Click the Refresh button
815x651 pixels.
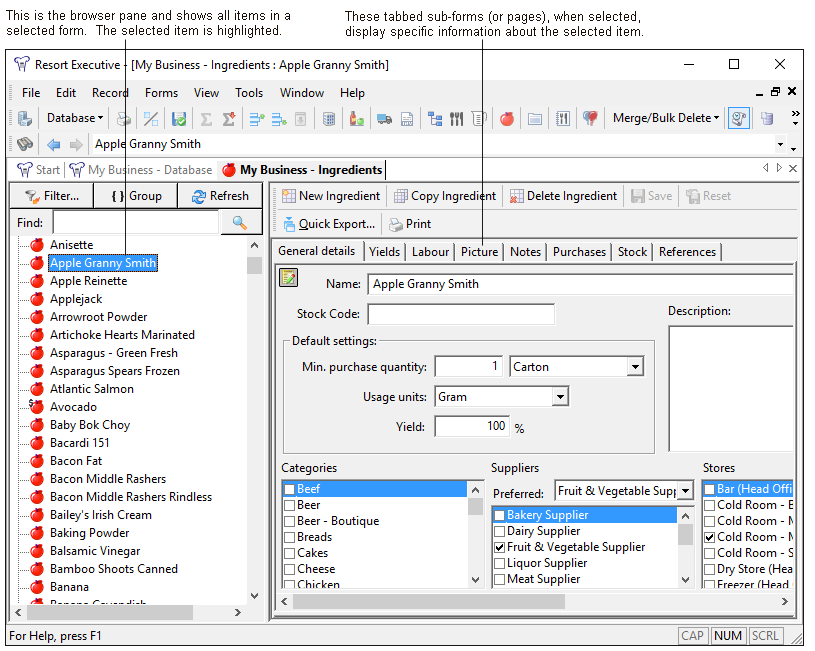pyautogui.click(x=220, y=196)
